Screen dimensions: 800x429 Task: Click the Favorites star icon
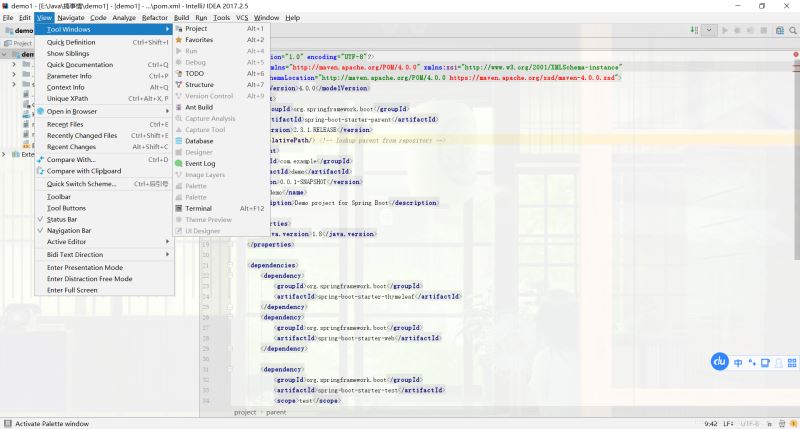click(x=179, y=40)
